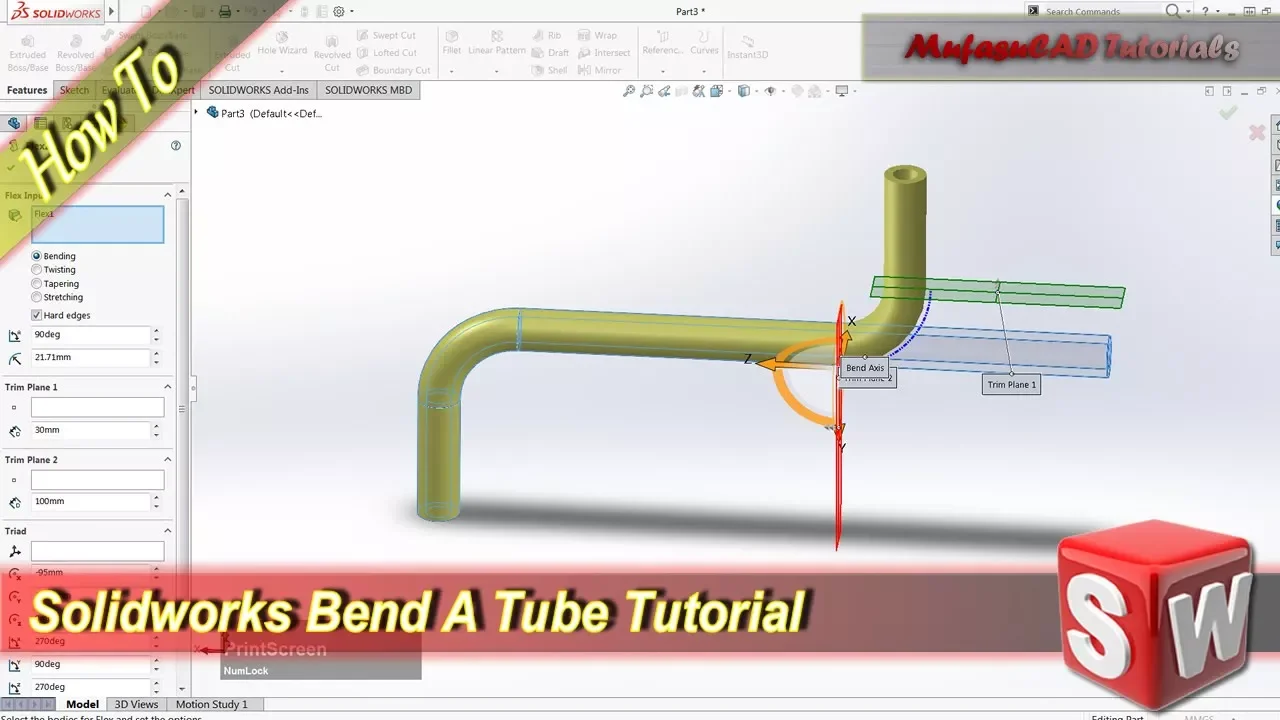
Task: Open the Reference Geometry tool
Action: click(x=663, y=42)
